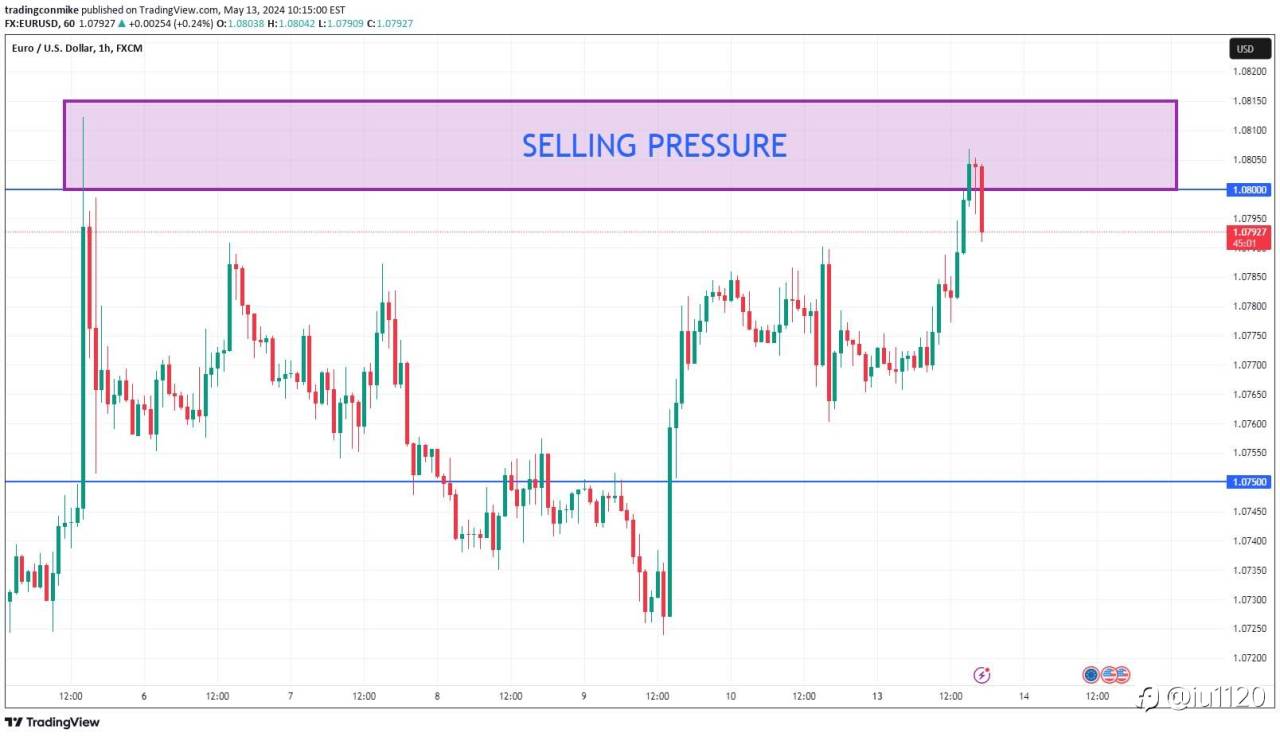Click the tradingconmike author name
1280x737 pixels.
click(41, 9)
